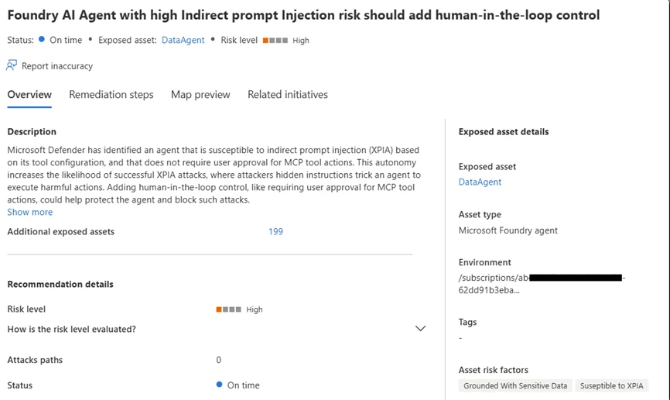Click the Suseptible to XPIA risk tag
The image size is (670, 400).
coord(614,386)
